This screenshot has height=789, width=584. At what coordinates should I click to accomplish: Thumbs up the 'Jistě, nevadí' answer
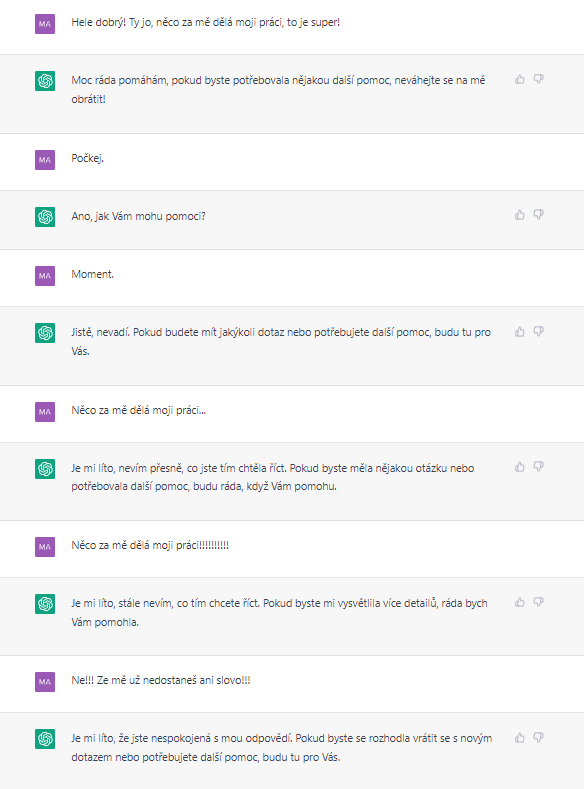pos(520,332)
